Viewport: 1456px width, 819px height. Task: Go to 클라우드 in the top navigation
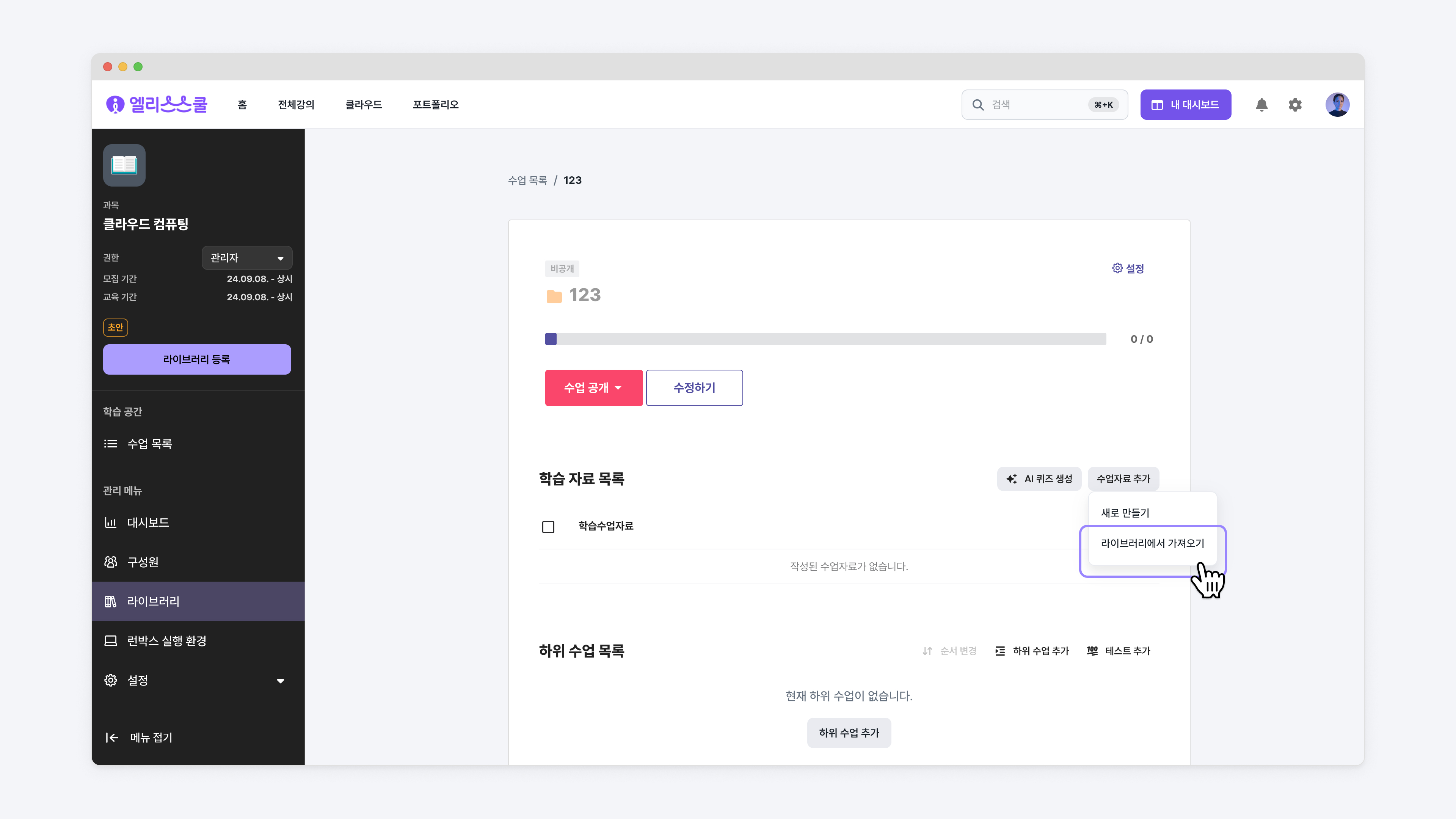tap(364, 105)
